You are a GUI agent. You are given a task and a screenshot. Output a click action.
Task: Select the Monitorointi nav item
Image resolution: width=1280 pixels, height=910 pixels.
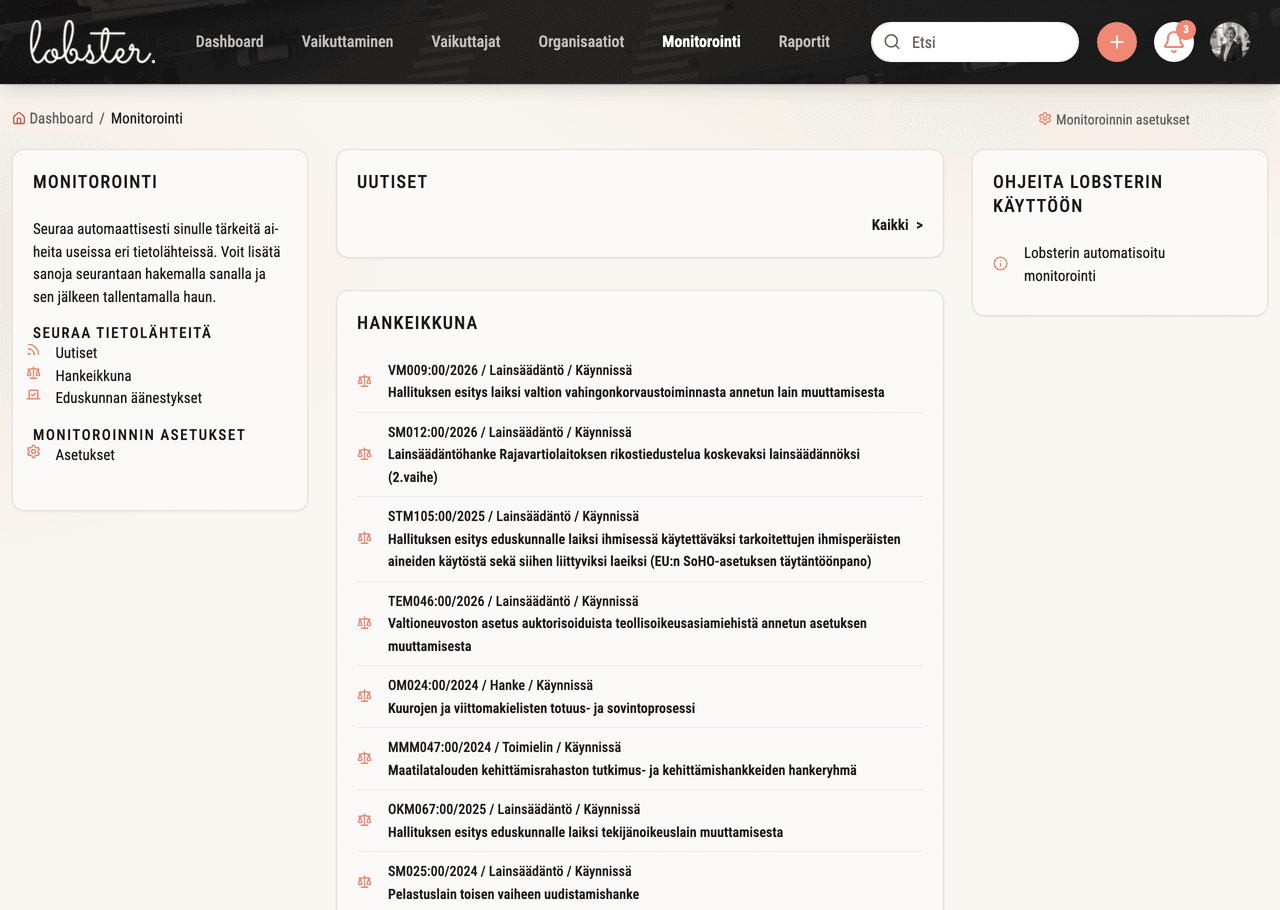point(701,42)
